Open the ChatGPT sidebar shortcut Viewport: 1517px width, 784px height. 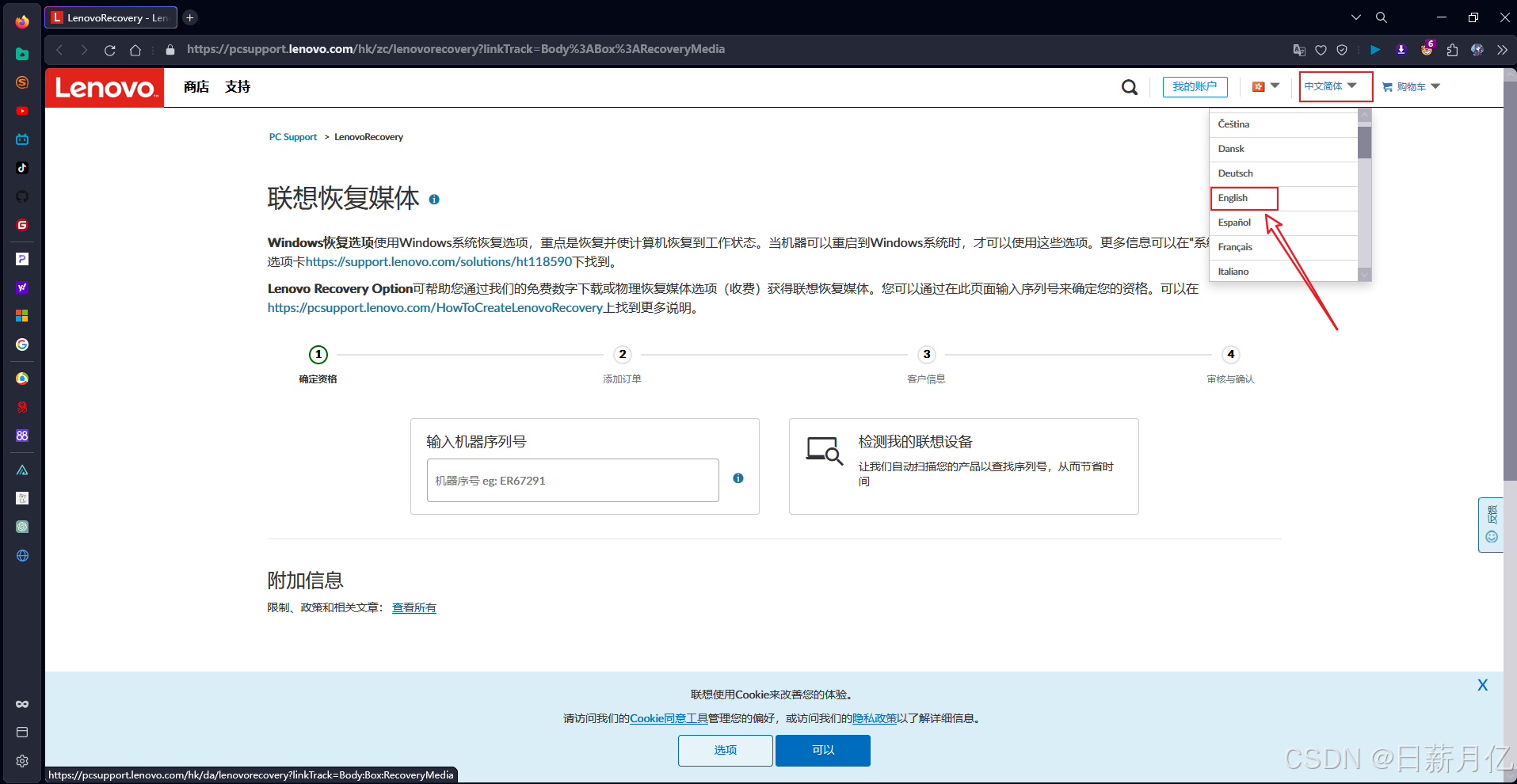(22, 527)
